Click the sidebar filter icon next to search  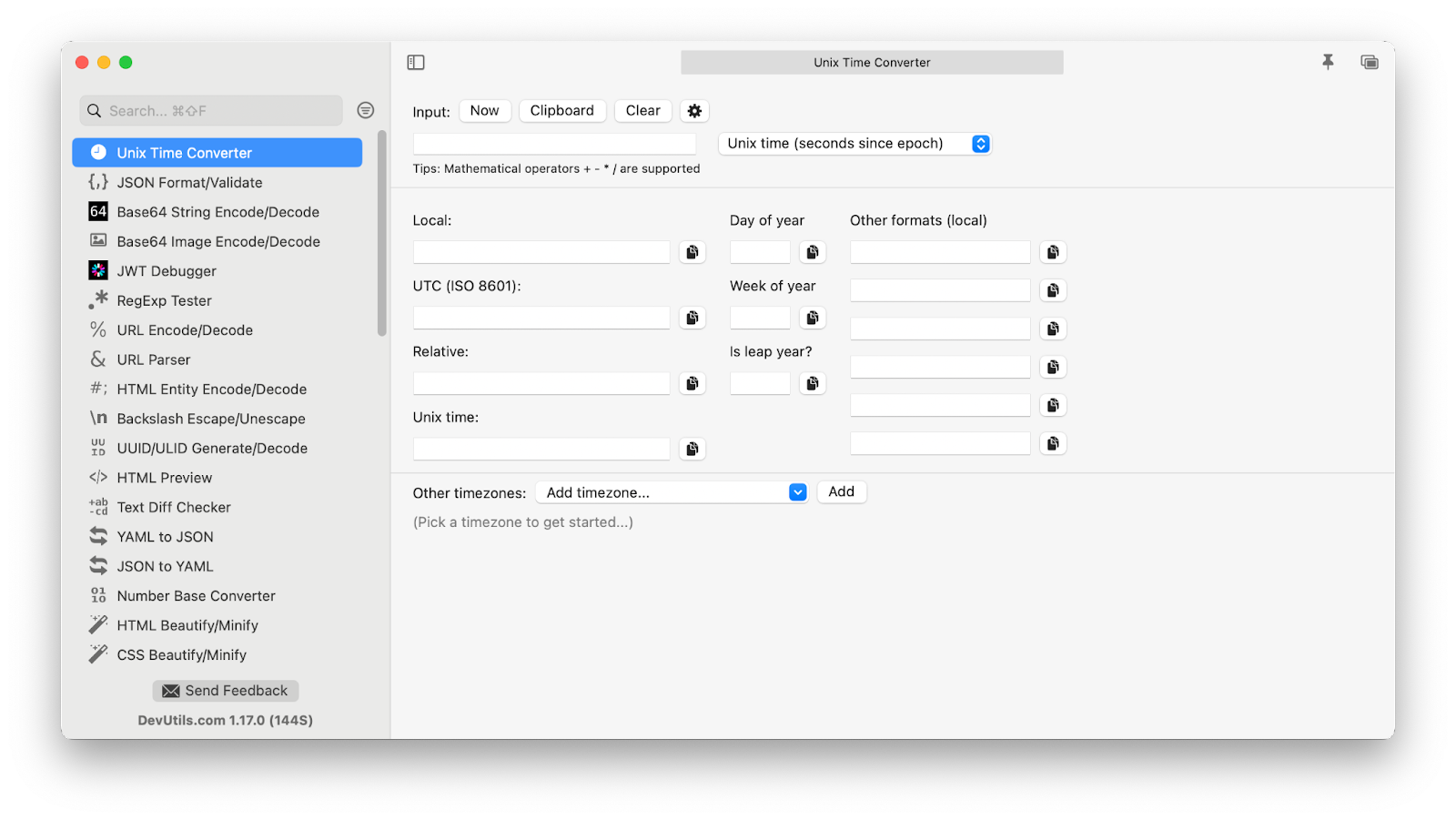[366, 110]
